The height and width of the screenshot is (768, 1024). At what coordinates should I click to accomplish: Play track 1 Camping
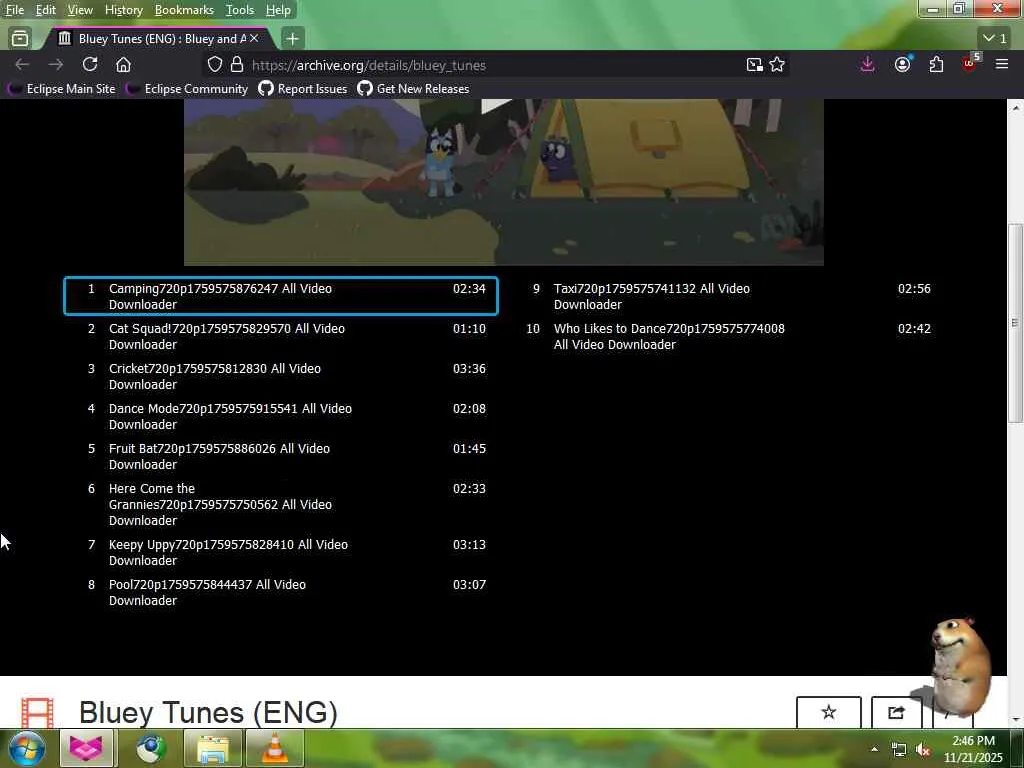tap(281, 296)
